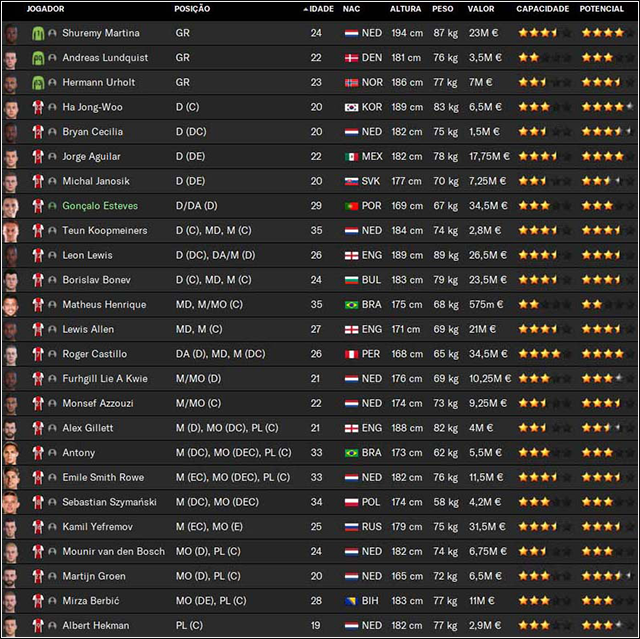Click Albert Hekman's age 19
This screenshot has width=640, height=639.
(316, 626)
